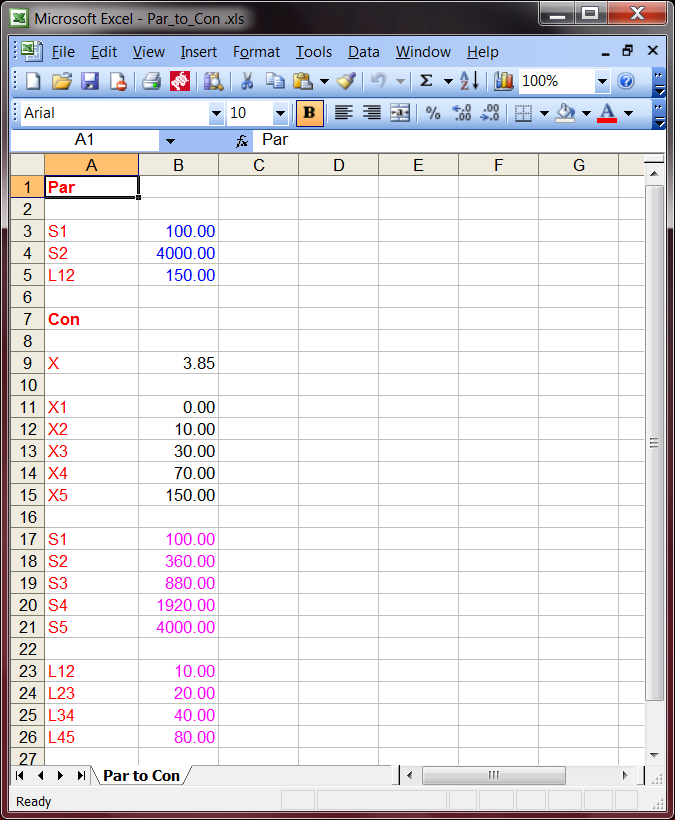This screenshot has height=820, width=675.
Task: Click the last sheet tab scroll button
Action: 81,776
